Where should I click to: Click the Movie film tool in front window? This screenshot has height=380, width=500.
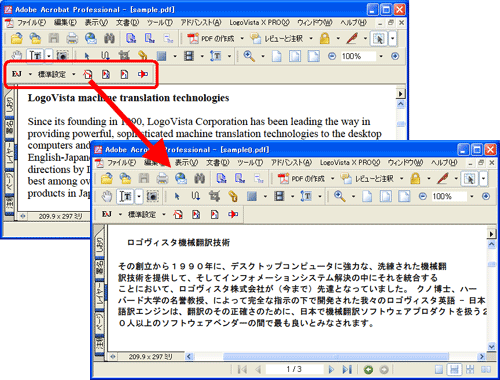pos(279,196)
